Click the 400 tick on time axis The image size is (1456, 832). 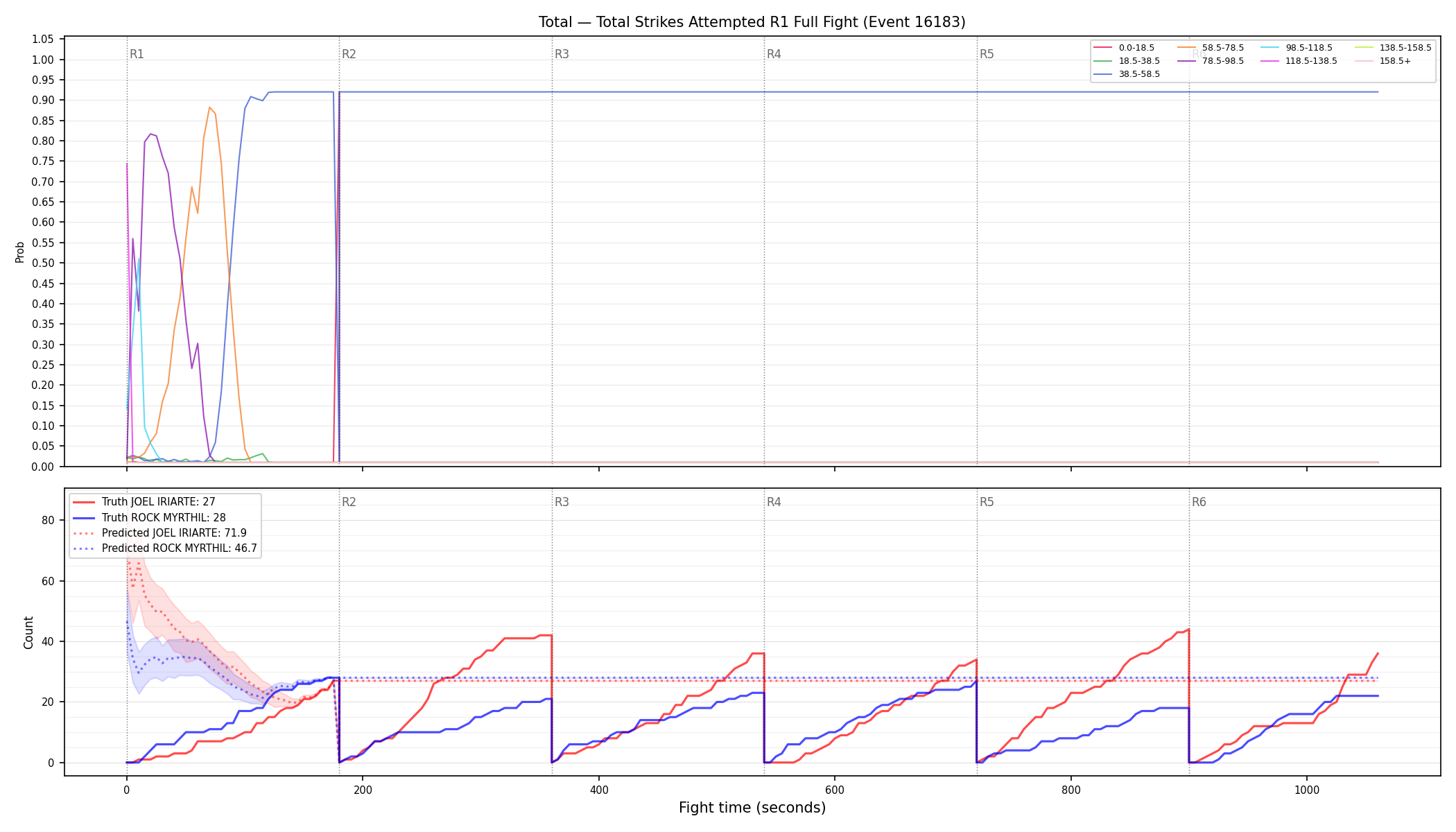[x=598, y=790]
